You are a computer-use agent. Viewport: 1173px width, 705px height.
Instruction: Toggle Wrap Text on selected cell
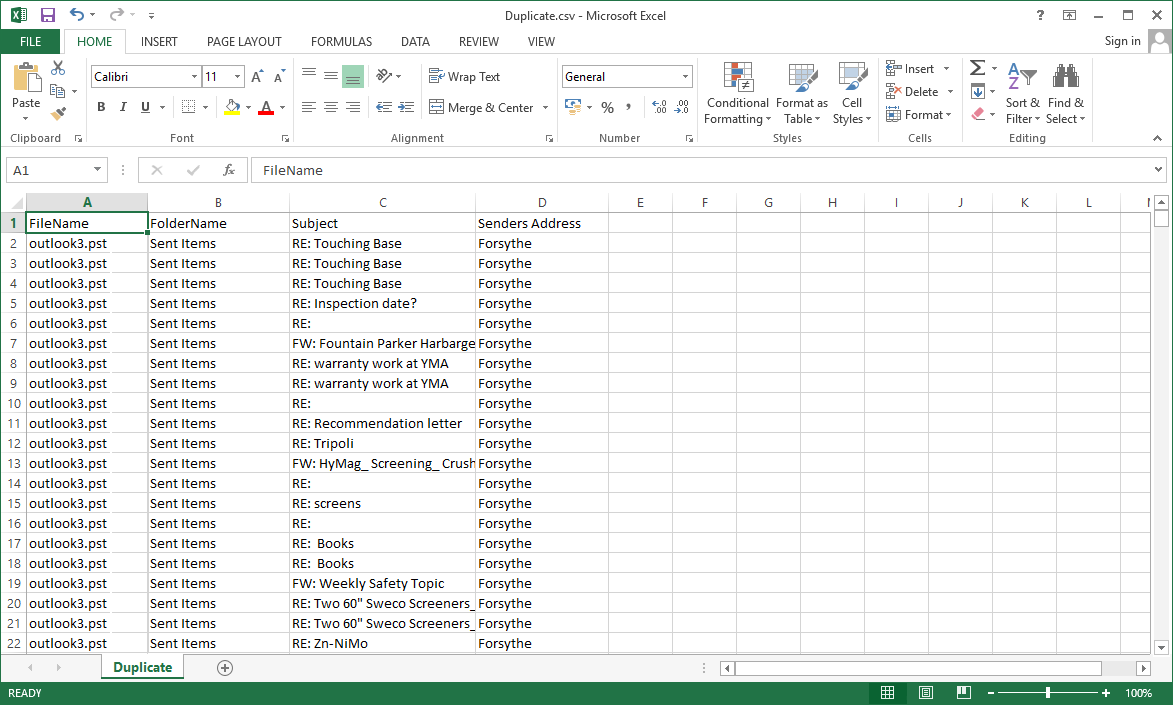click(x=464, y=76)
